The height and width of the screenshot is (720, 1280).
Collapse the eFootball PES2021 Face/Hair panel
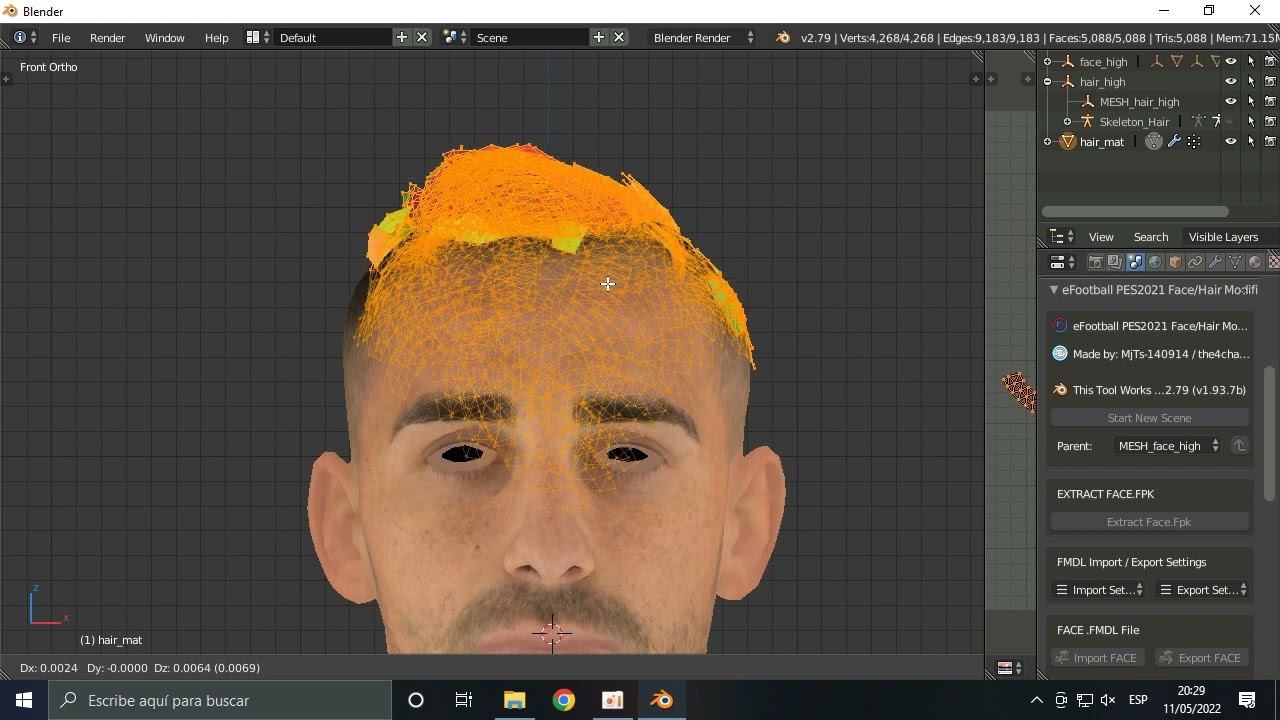(x=1053, y=290)
